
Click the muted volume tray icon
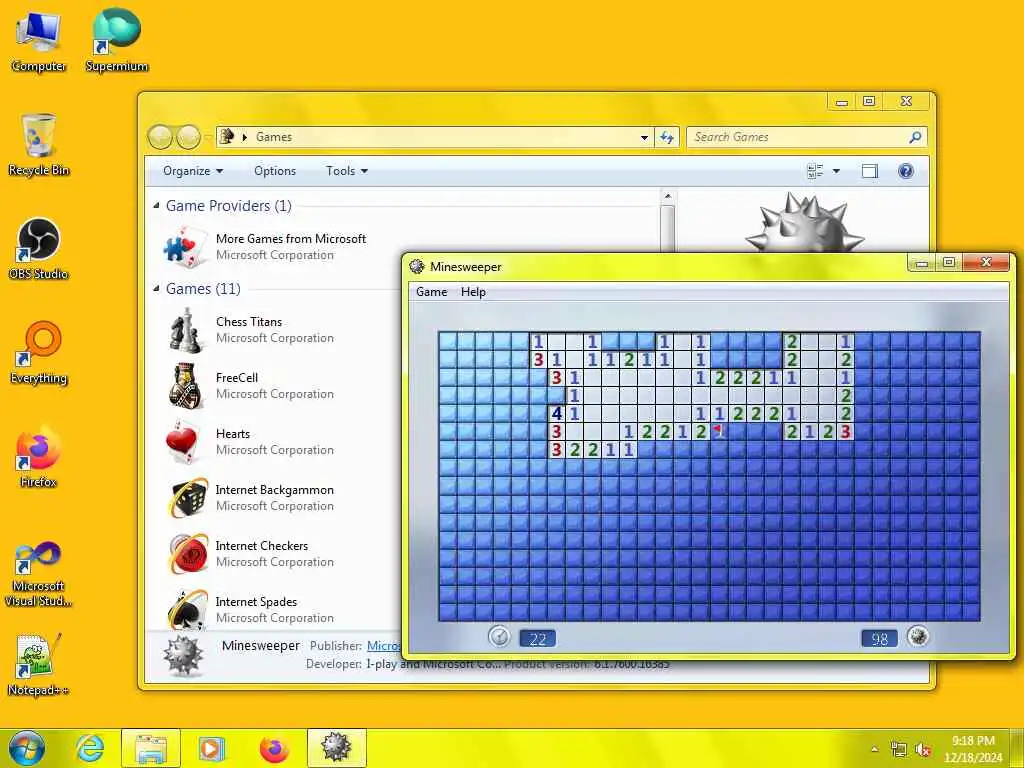(923, 749)
